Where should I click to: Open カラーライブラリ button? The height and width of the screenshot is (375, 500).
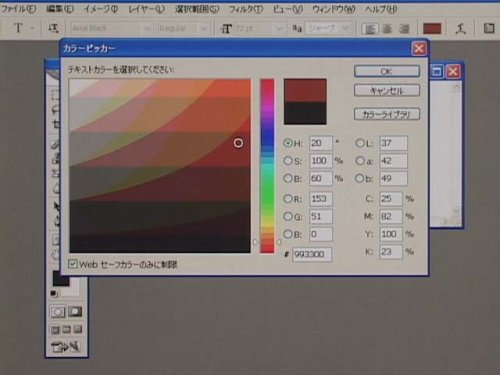point(387,114)
